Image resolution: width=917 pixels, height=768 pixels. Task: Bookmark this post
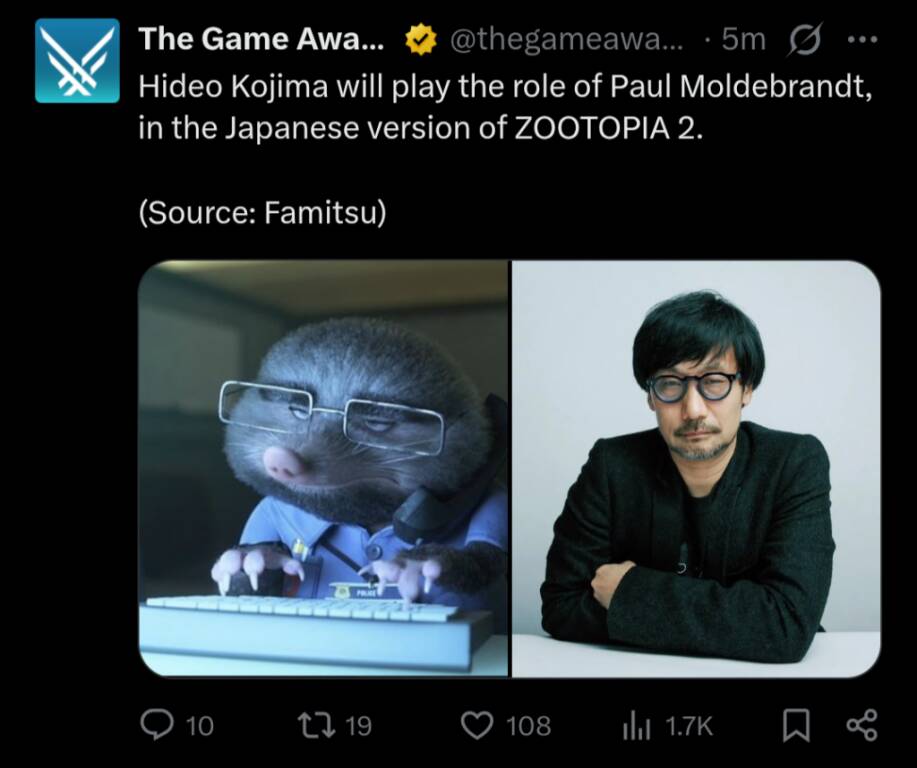[x=797, y=725]
